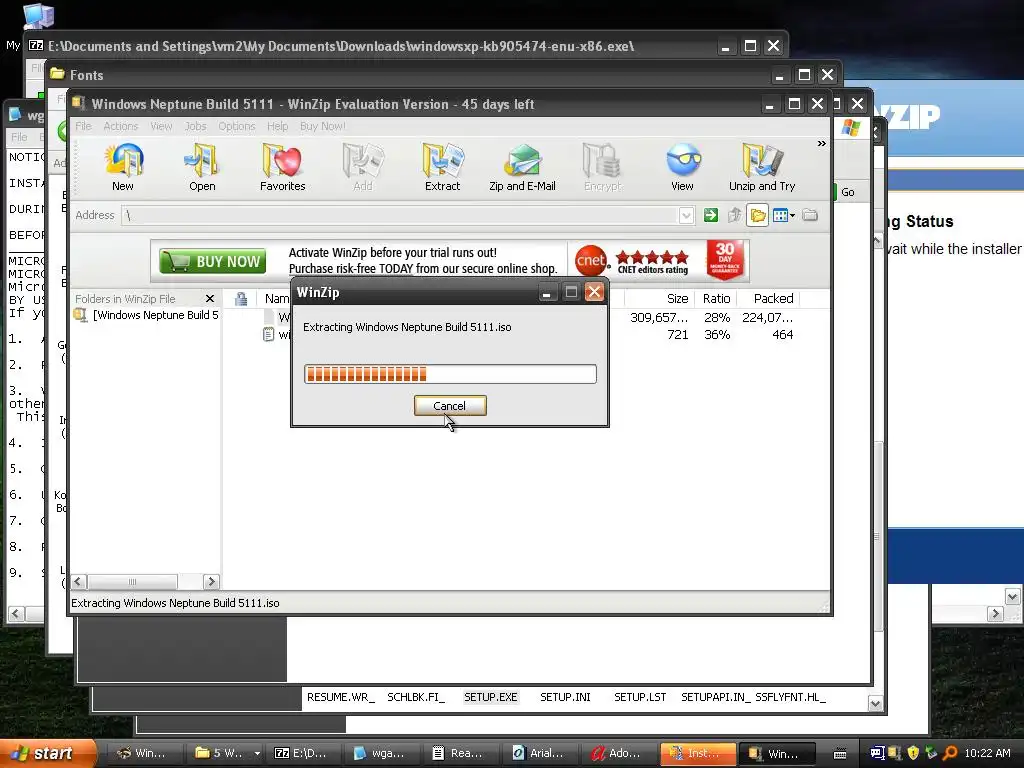The image size is (1024, 768).
Task: Click left arrow of folder pane scrollbar
Action: coord(79,581)
